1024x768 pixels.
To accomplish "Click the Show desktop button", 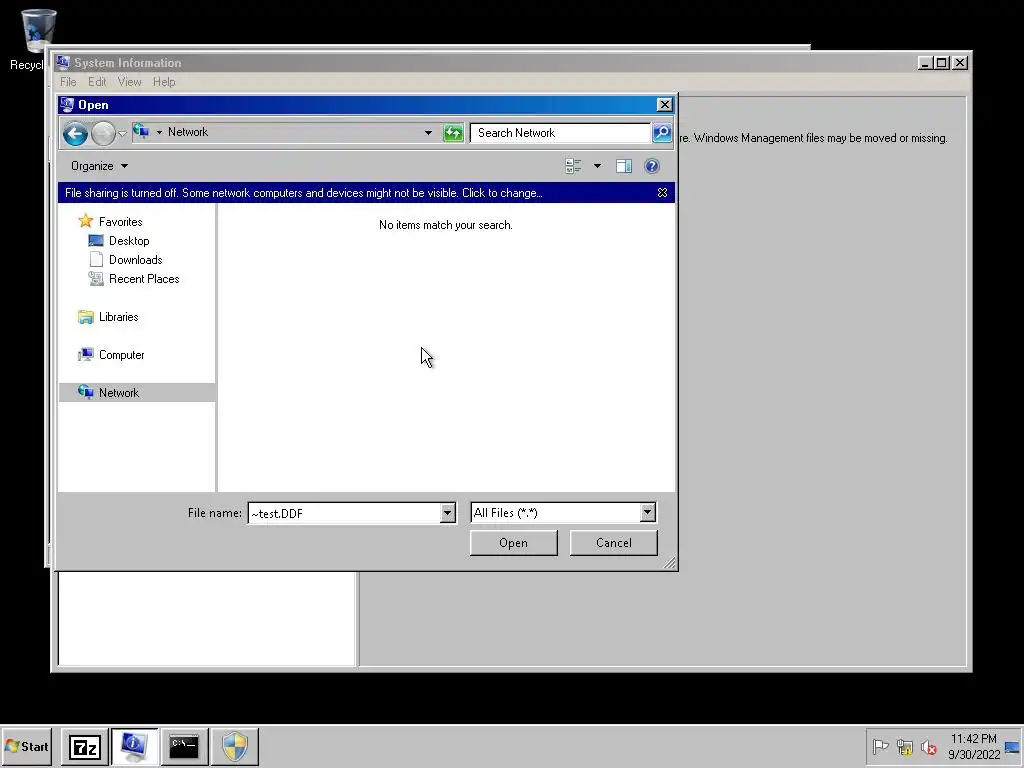I will (x=1013, y=746).
